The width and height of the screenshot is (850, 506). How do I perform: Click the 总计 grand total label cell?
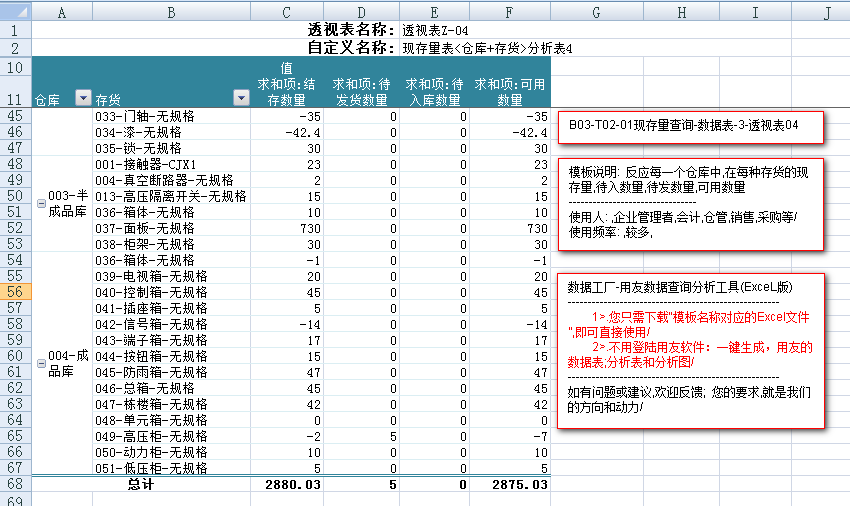click(140, 484)
